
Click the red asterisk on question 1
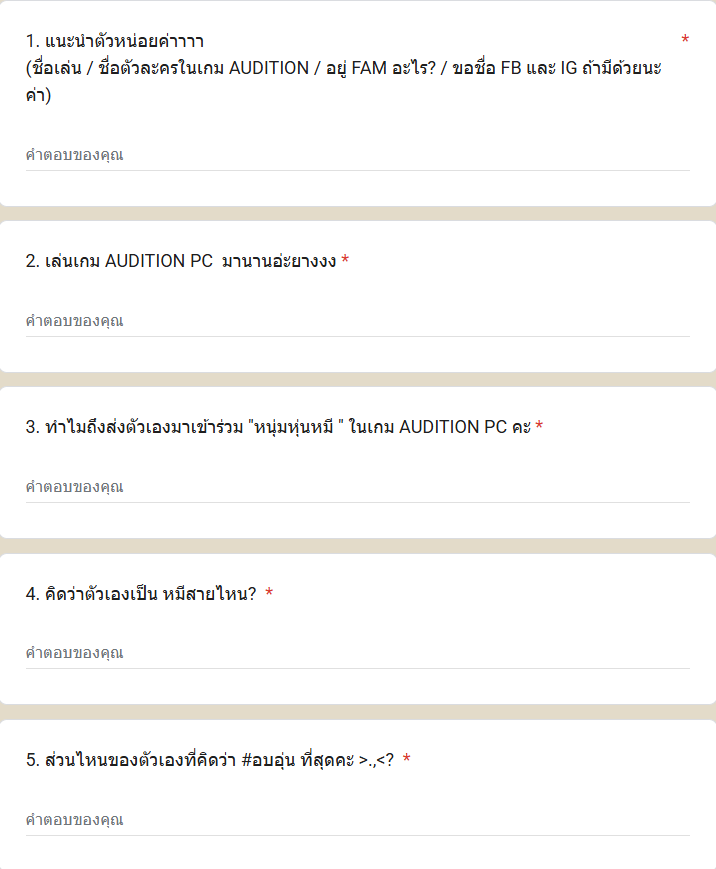pos(685,41)
